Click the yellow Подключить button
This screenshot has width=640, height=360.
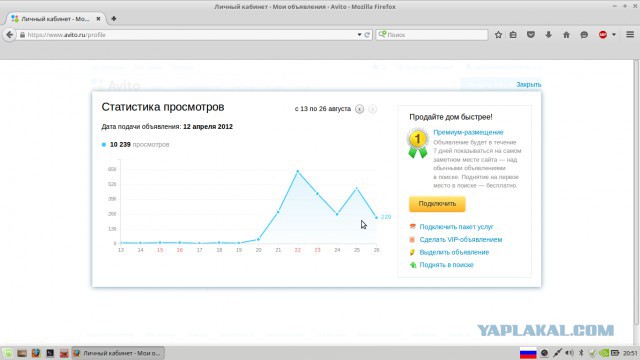click(437, 204)
